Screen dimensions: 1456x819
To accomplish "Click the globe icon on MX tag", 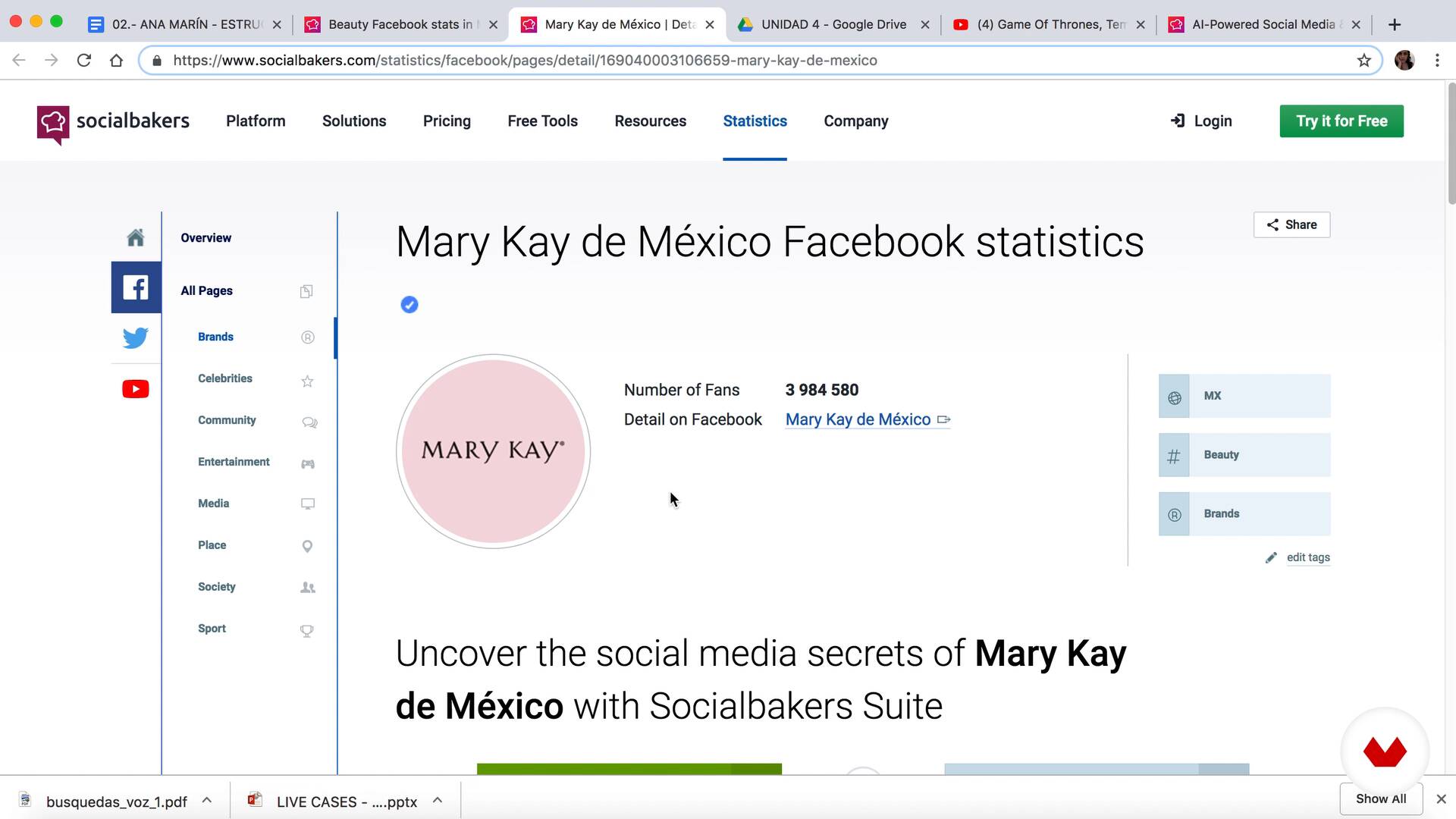I will pyautogui.click(x=1174, y=397).
